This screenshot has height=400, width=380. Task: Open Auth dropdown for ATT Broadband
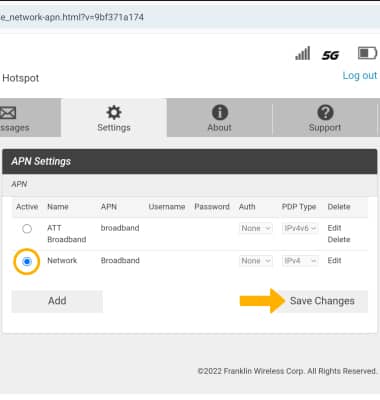click(x=256, y=228)
